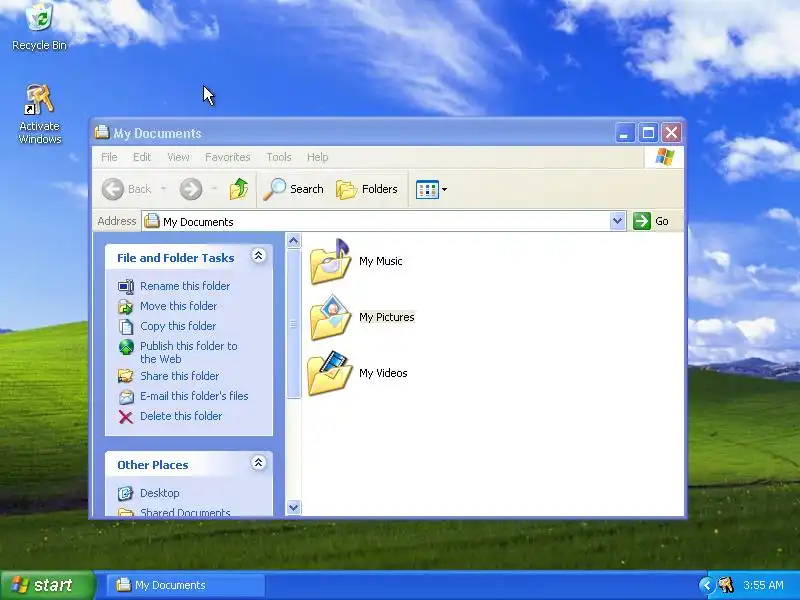The height and width of the screenshot is (600, 800).
Task: Click the Move this folder icon
Action: point(126,307)
